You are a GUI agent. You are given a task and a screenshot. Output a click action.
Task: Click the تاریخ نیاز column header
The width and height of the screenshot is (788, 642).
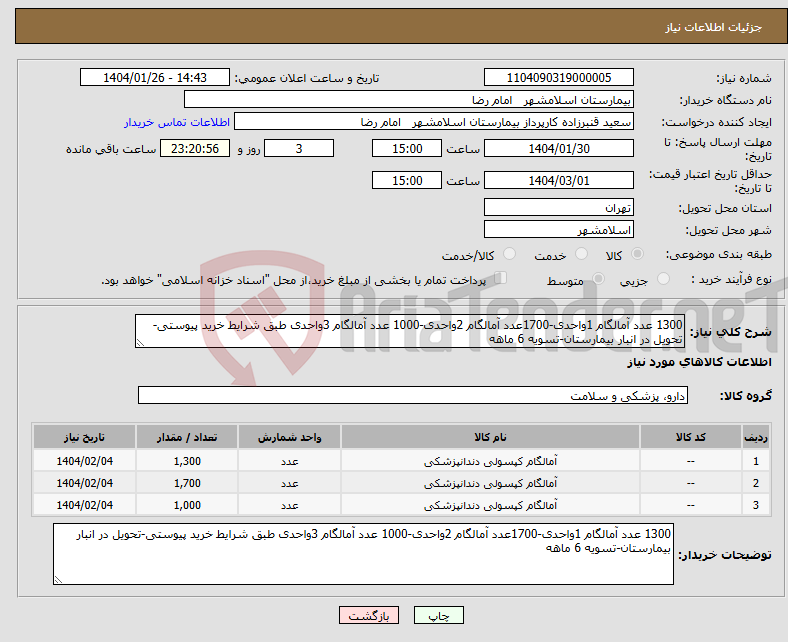[85, 438]
